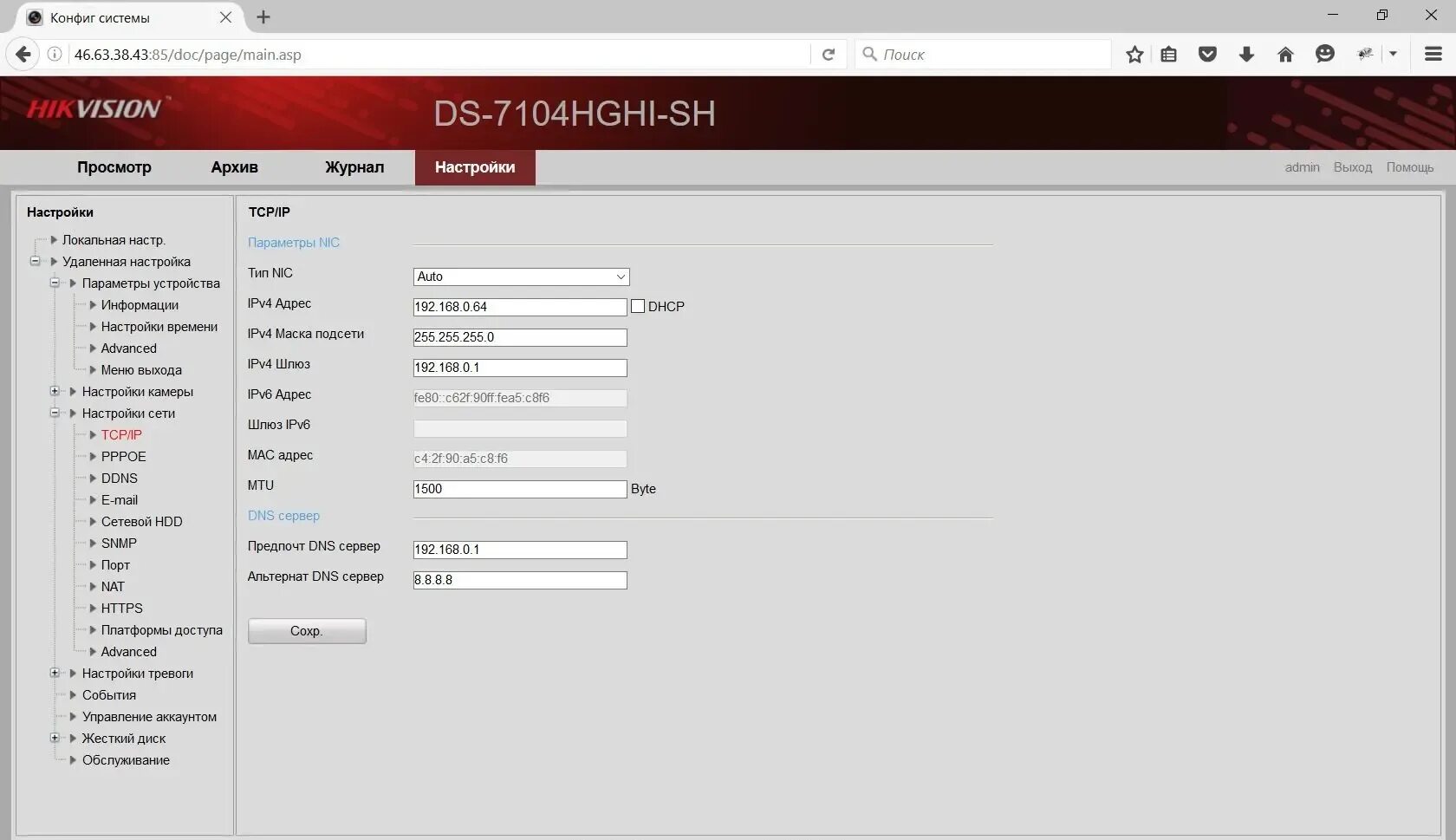Viewport: 1456px width, 840px height.
Task: Log out using the Выход link
Action: 1353,167
